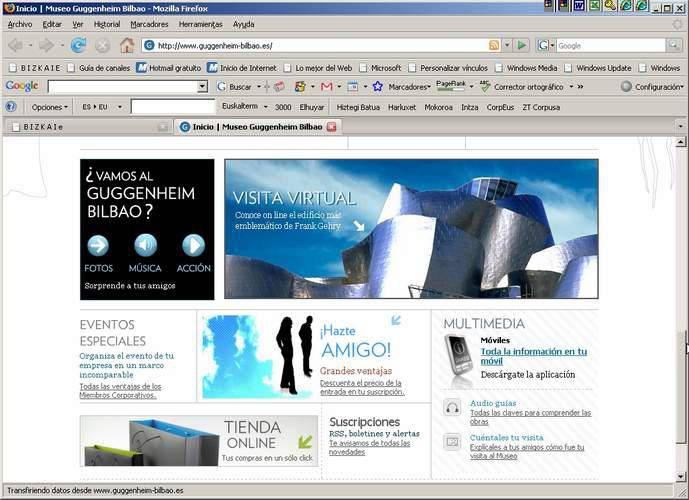Open the address bar history dropdown
The height and width of the screenshot is (500, 689).
click(x=508, y=45)
